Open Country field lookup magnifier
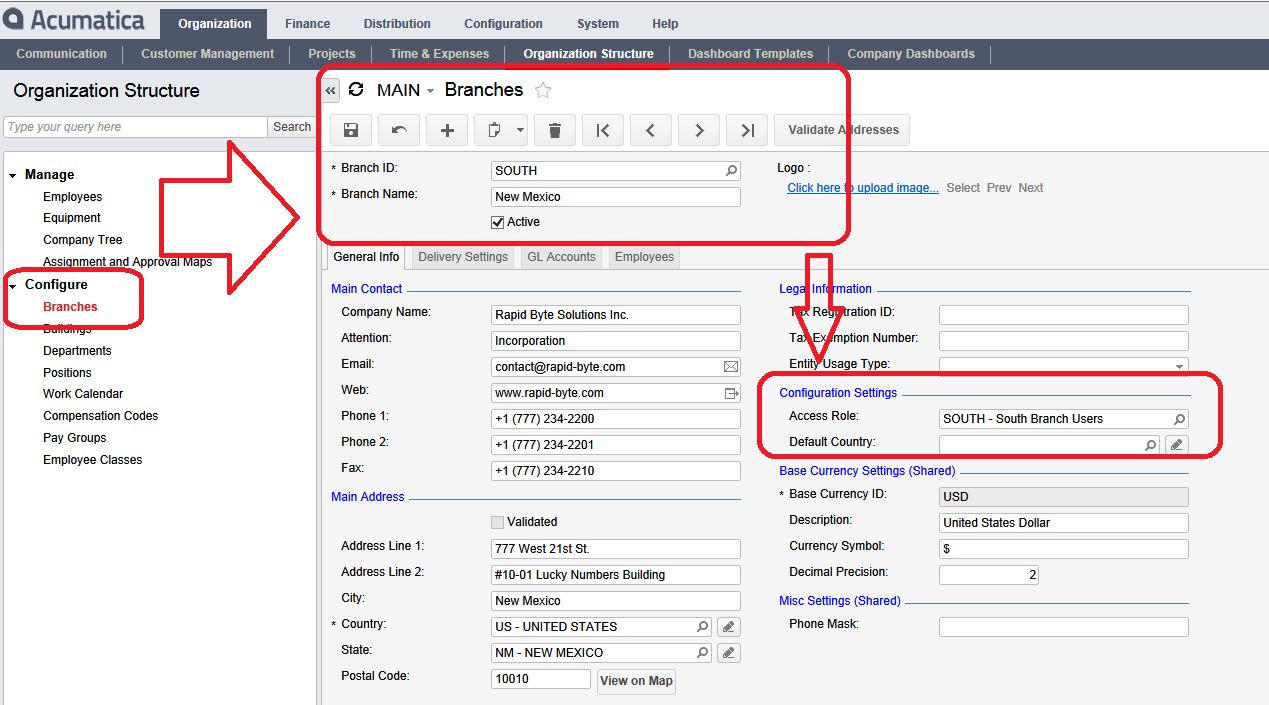This screenshot has width=1269, height=705. tap(703, 627)
